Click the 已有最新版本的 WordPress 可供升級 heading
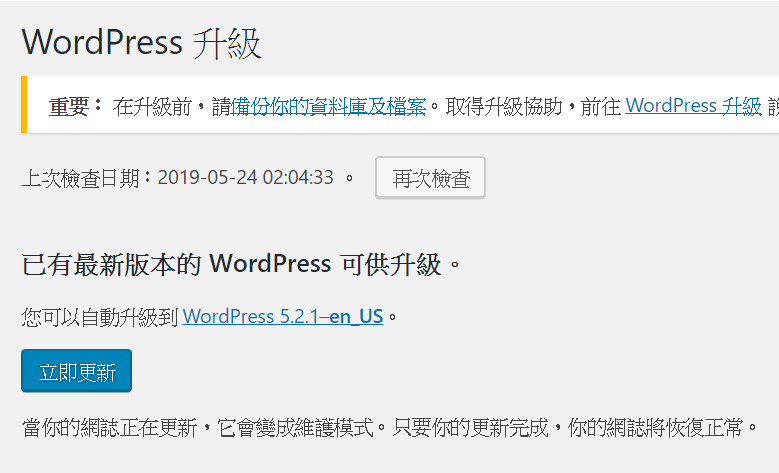The width and height of the screenshot is (779, 473). [241, 264]
